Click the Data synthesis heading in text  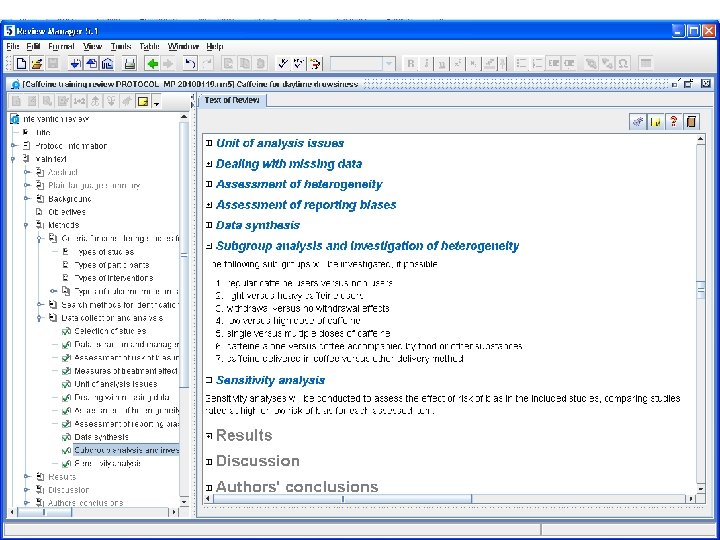click(258, 225)
